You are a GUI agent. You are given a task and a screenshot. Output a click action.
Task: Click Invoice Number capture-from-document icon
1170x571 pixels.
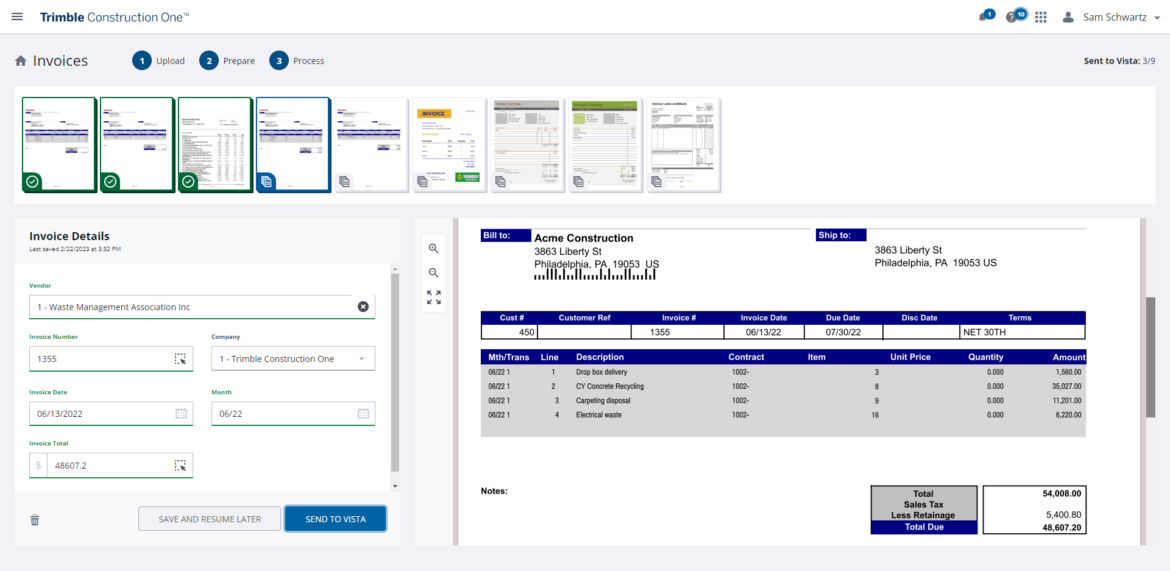point(180,359)
